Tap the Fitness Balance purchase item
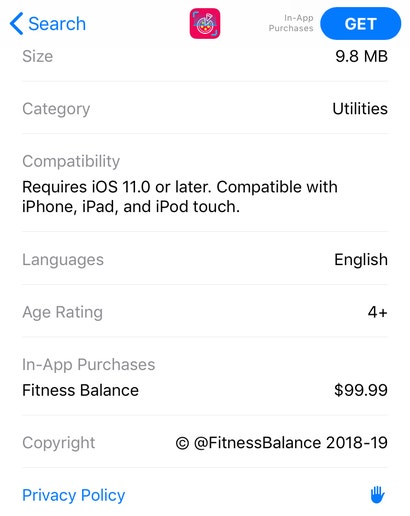This screenshot has height=516, width=410. pyautogui.click(x=80, y=390)
